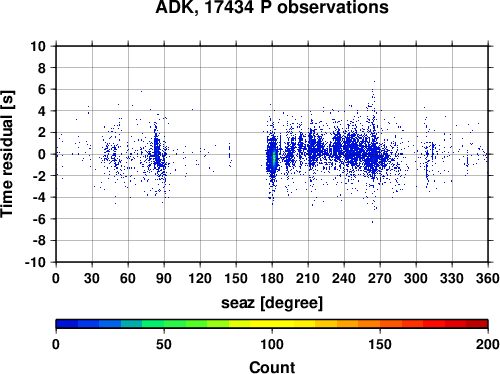Pick the yellow colorbar segment near 100

[272, 324]
